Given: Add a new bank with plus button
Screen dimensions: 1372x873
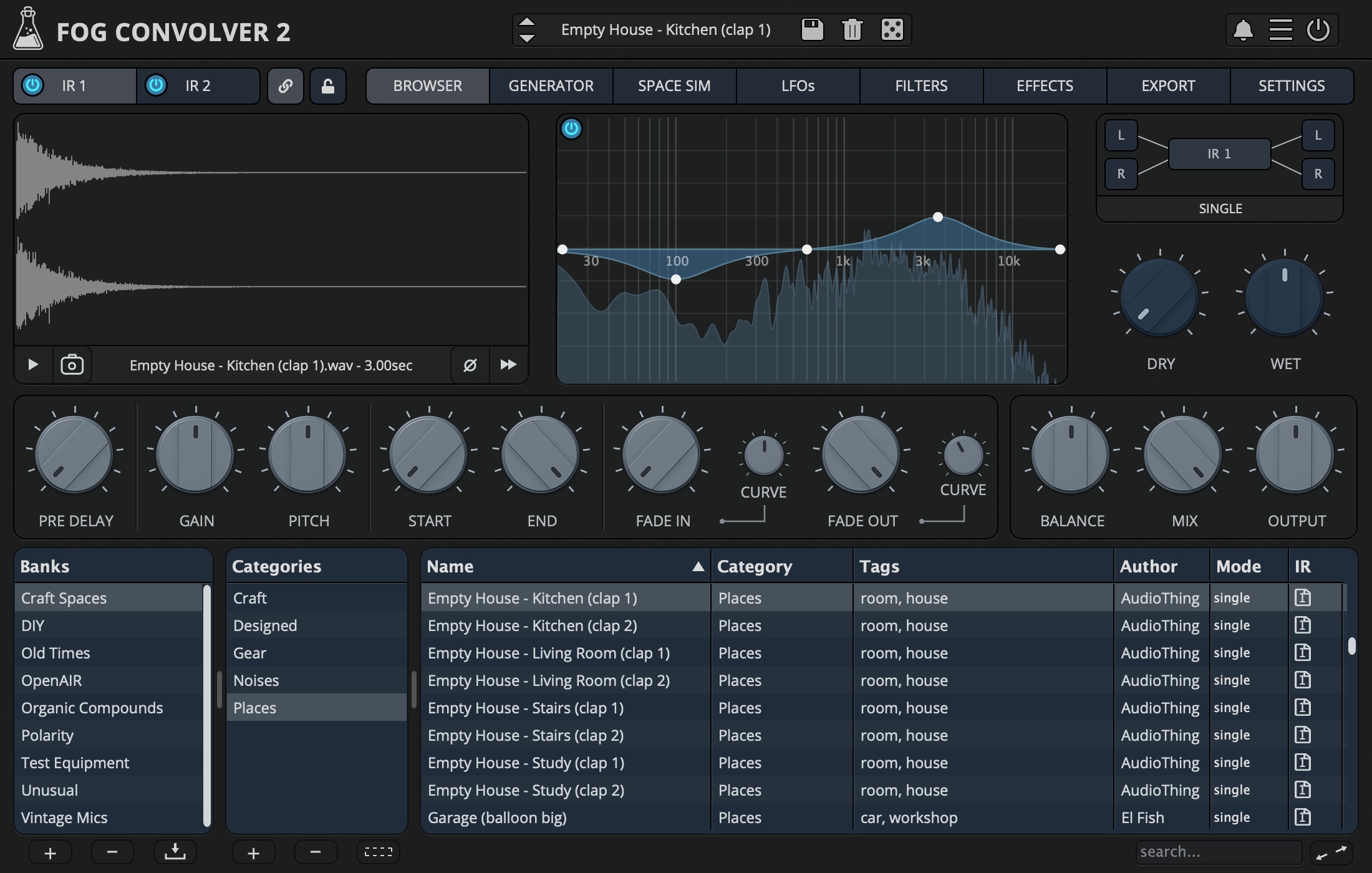Looking at the screenshot, I should [51, 852].
